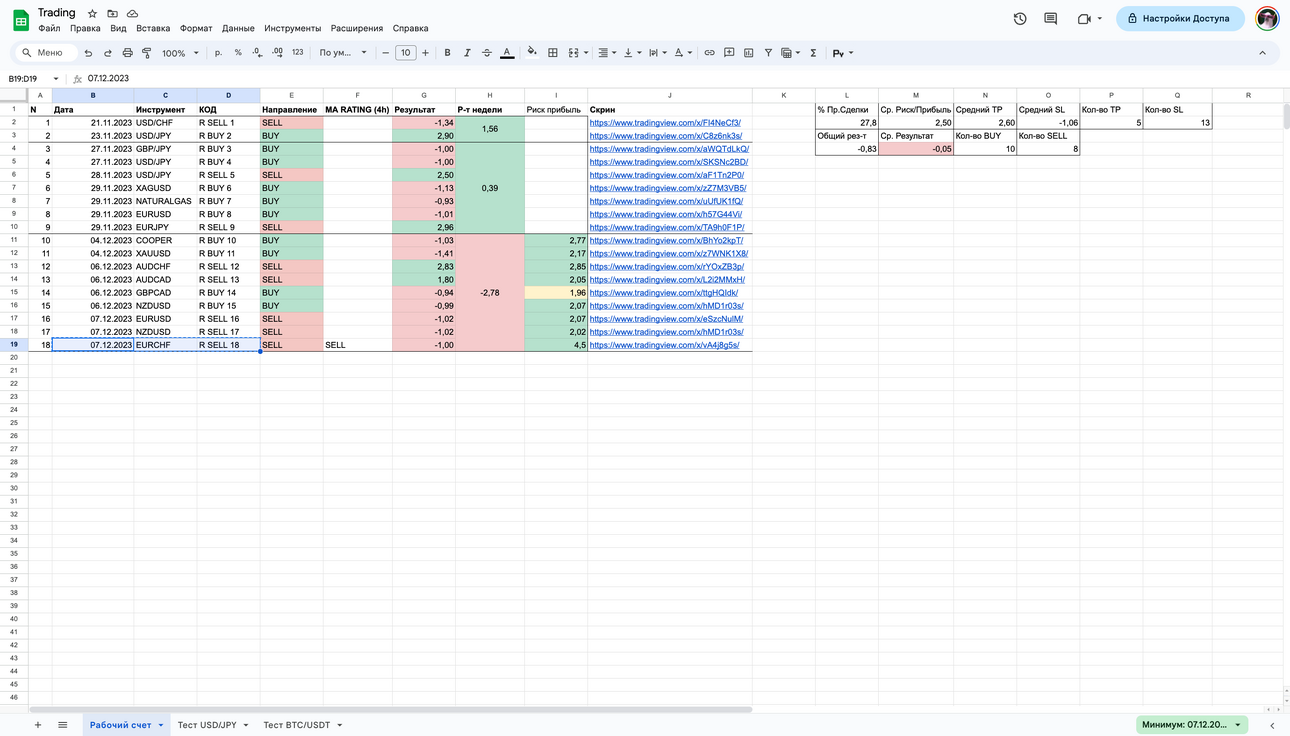Open tradingview link vA4j8g5s
This screenshot has height=736, width=1290.
pos(664,345)
